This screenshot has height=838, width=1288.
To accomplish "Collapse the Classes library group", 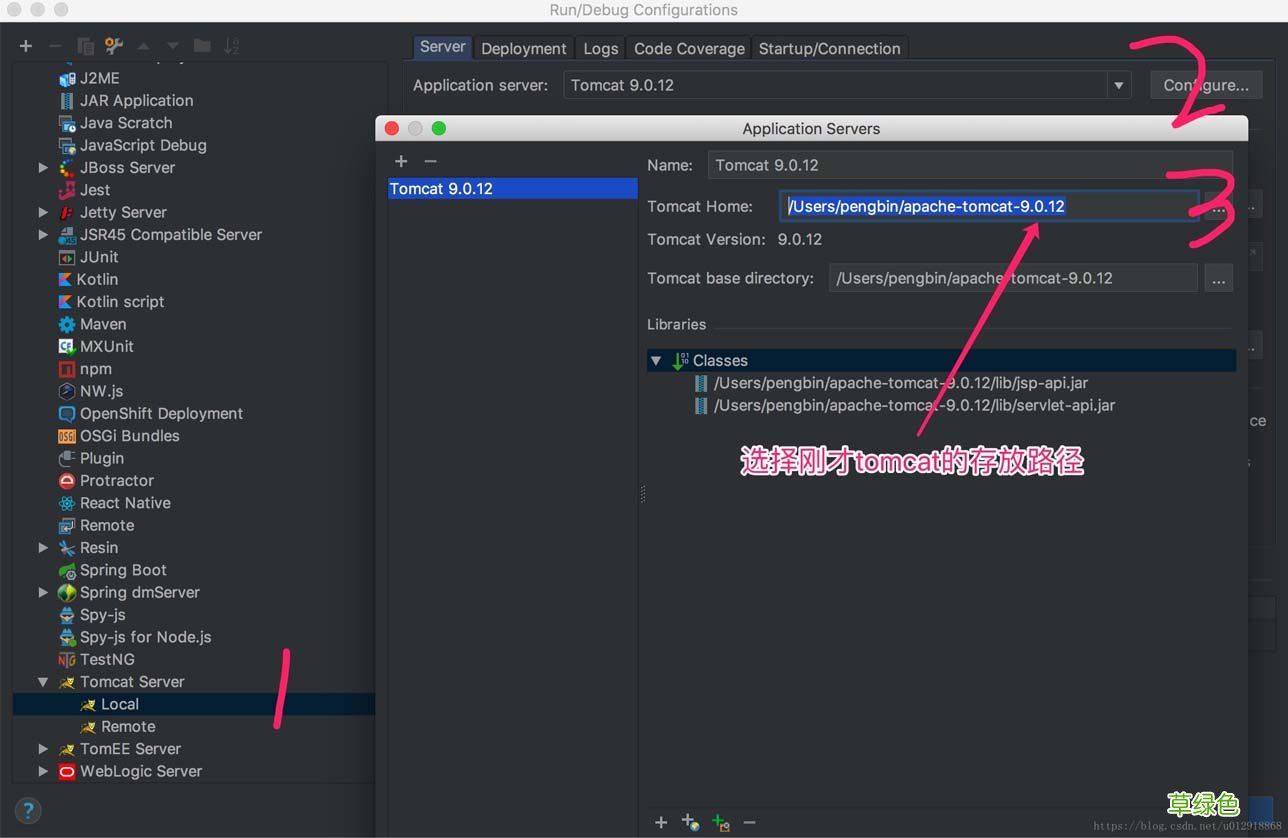I will click(x=656, y=360).
